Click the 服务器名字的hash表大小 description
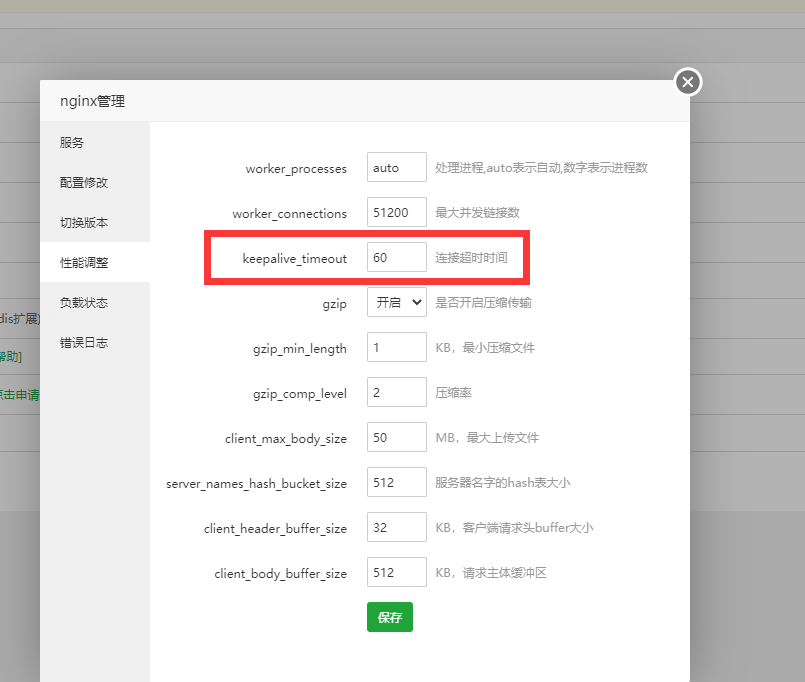 [x=503, y=483]
